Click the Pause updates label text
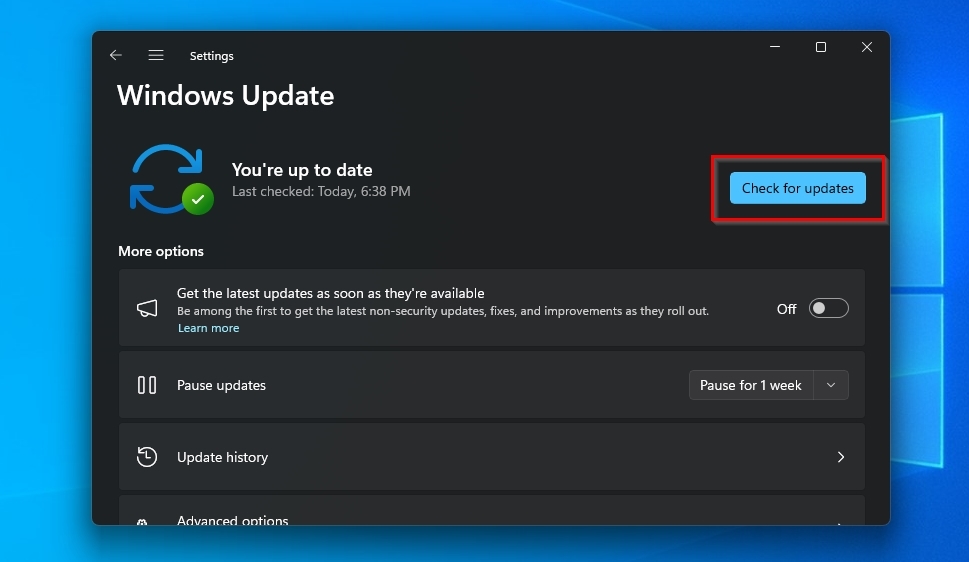Screen dimensions: 969x562 pyautogui.click(x=221, y=385)
